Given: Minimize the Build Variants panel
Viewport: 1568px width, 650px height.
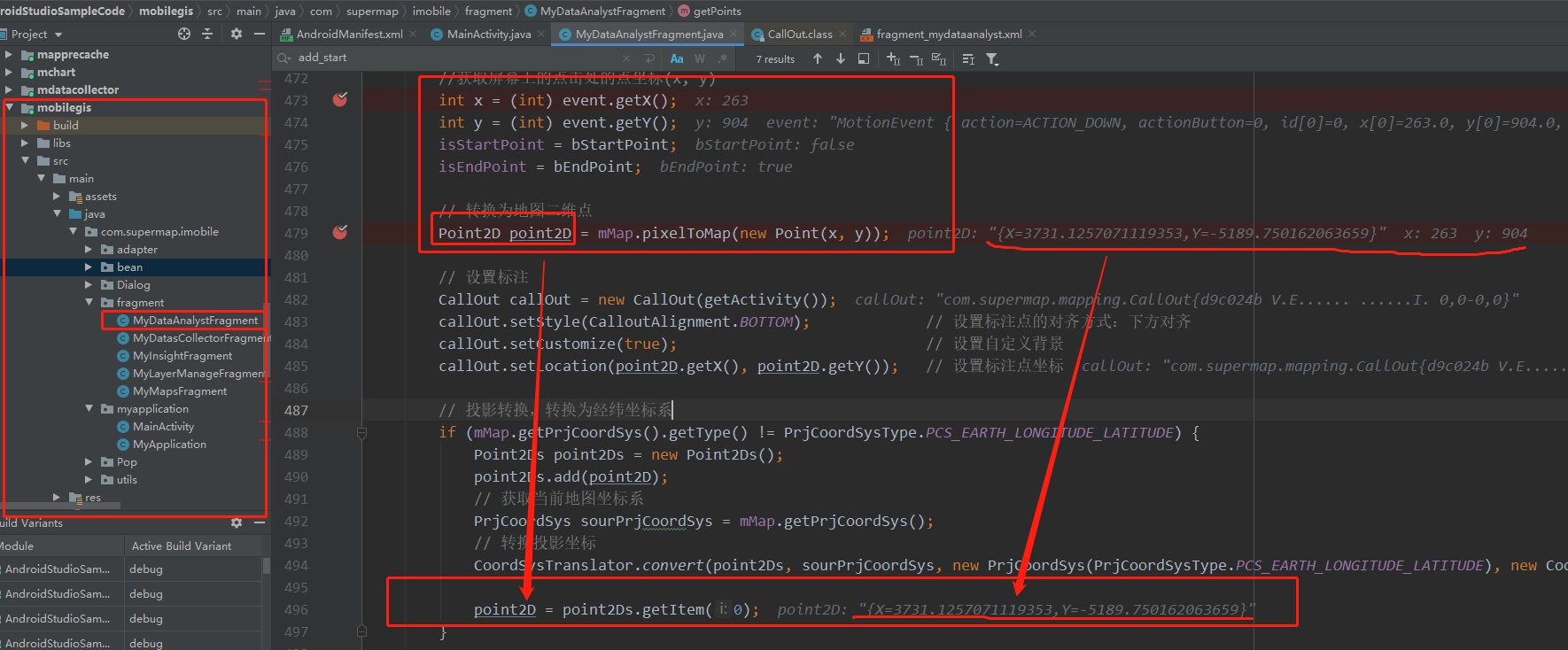Looking at the screenshot, I should pos(260,522).
